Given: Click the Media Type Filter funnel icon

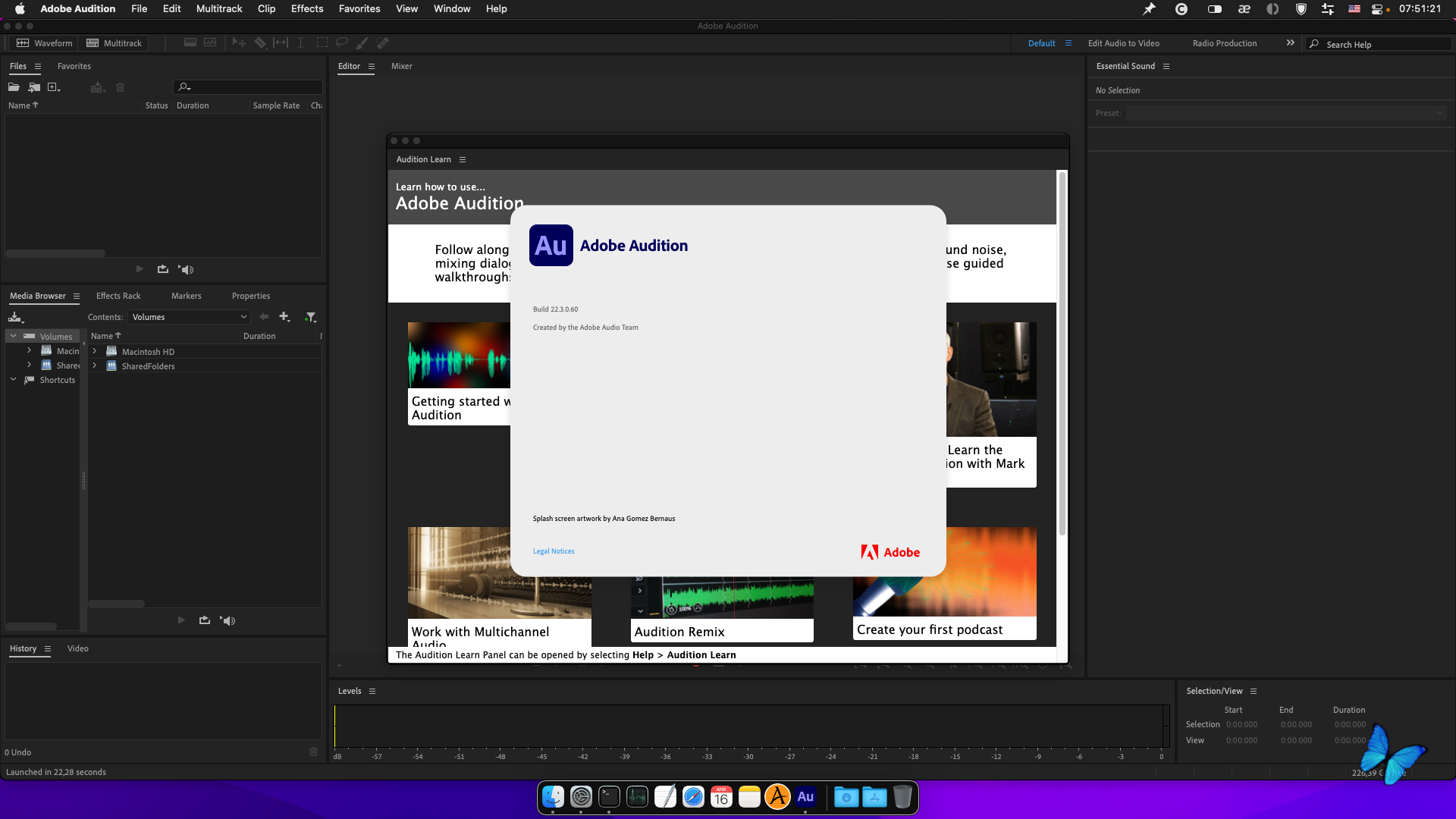Looking at the screenshot, I should pos(310,317).
